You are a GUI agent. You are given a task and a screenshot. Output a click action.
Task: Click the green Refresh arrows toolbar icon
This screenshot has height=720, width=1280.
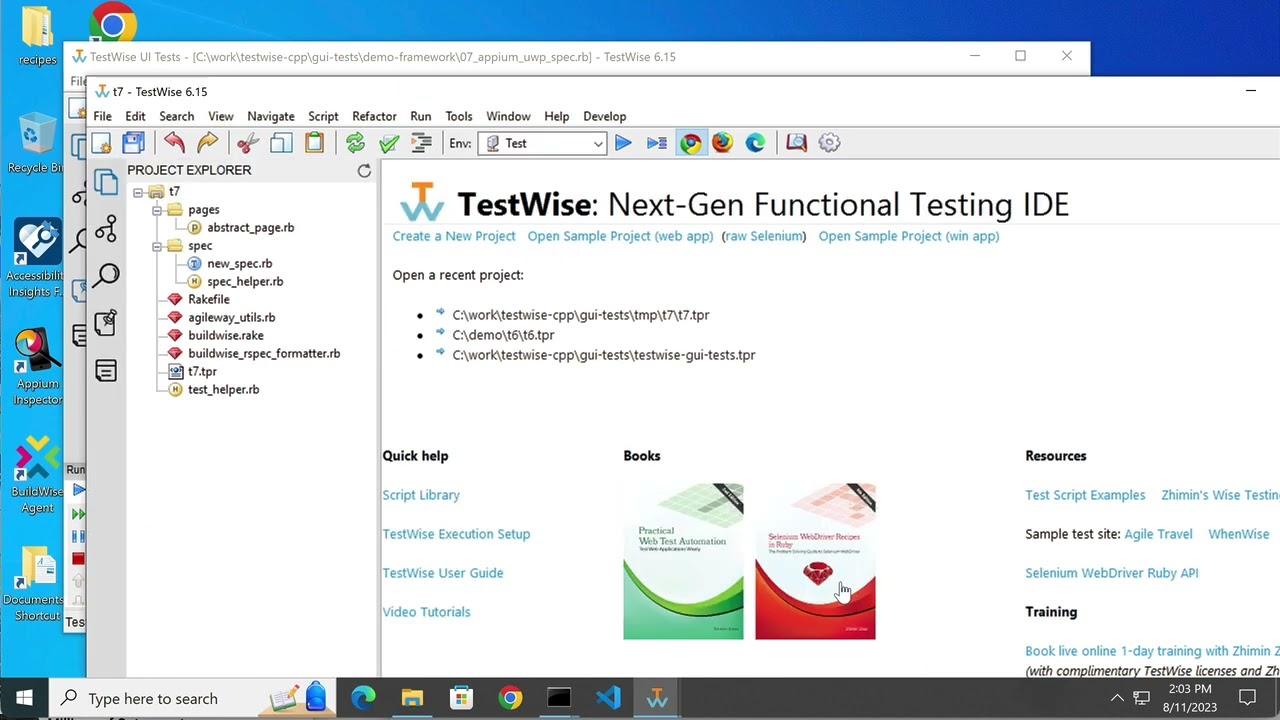pyautogui.click(x=355, y=143)
